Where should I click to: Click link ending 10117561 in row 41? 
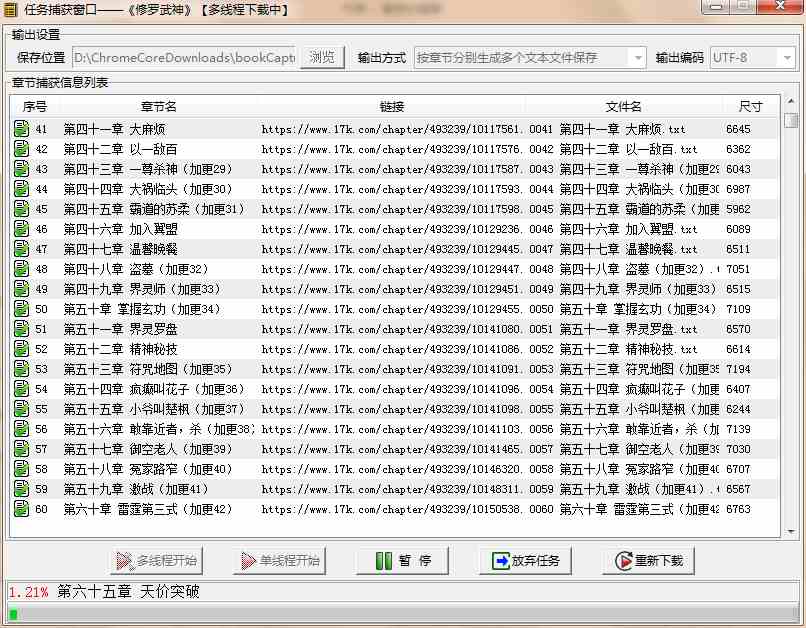point(392,129)
